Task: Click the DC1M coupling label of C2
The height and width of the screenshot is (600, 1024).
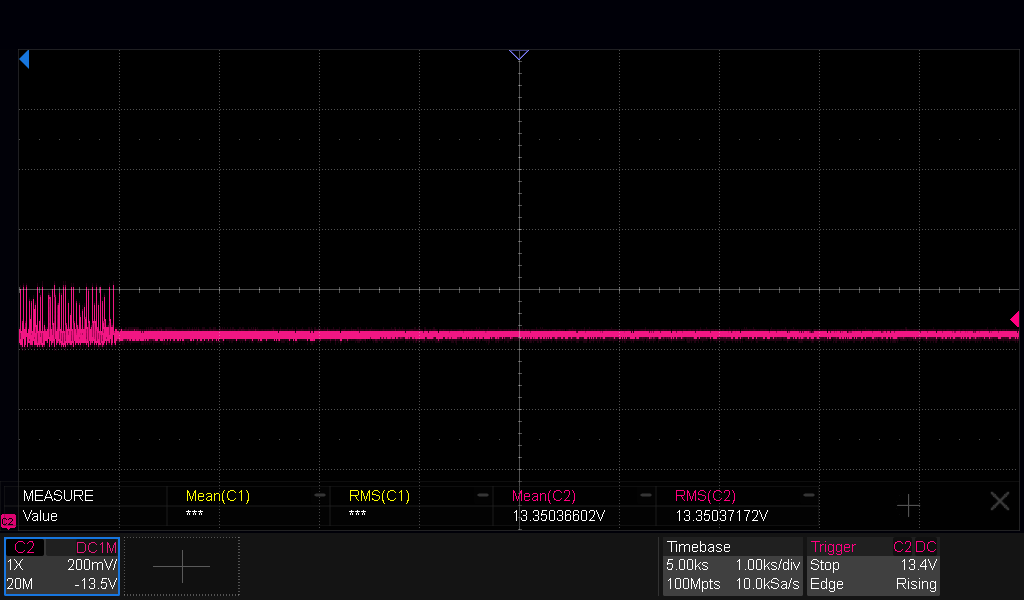Action: 96,548
